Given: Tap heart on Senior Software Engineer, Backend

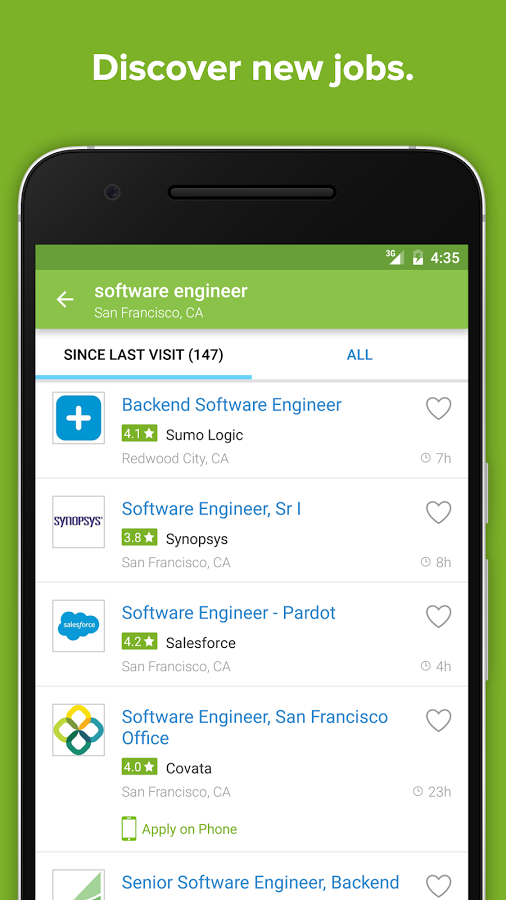Looking at the screenshot, I should (x=438, y=885).
